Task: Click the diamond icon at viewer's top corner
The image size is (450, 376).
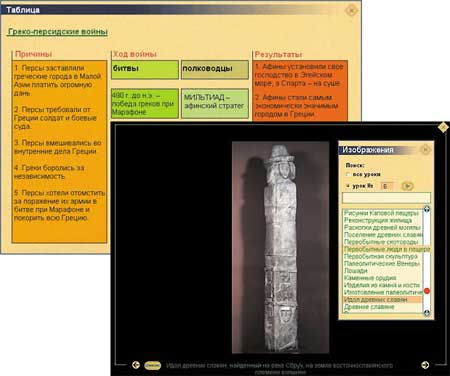Action: [443, 127]
